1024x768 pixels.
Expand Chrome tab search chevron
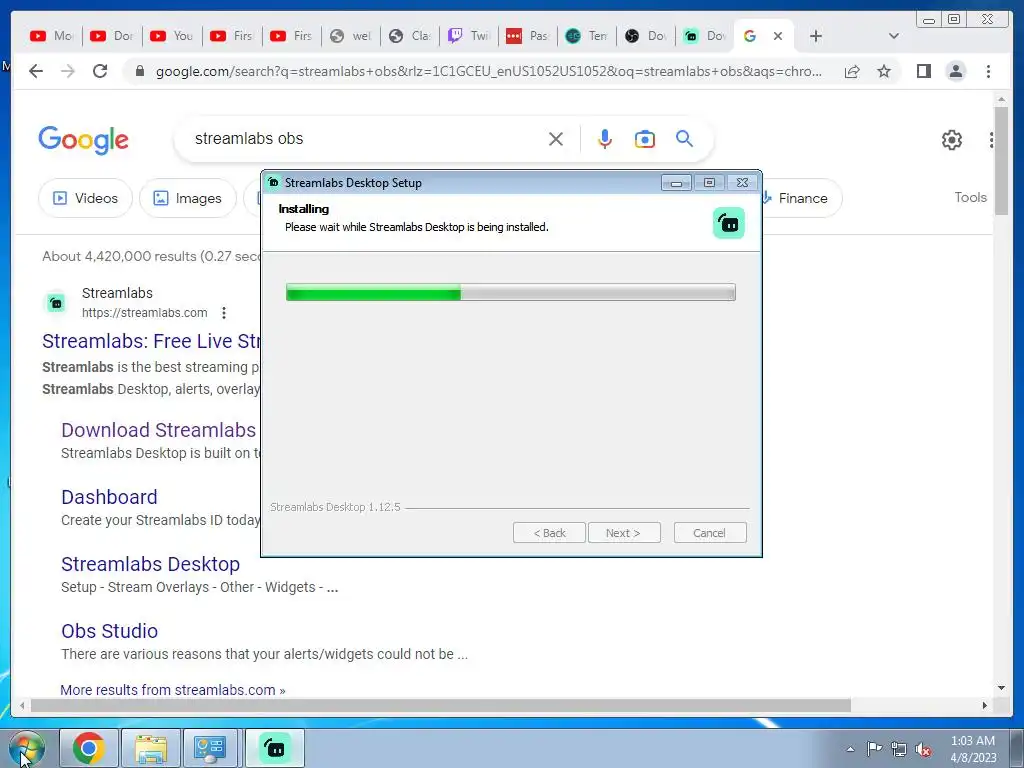point(894,36)
